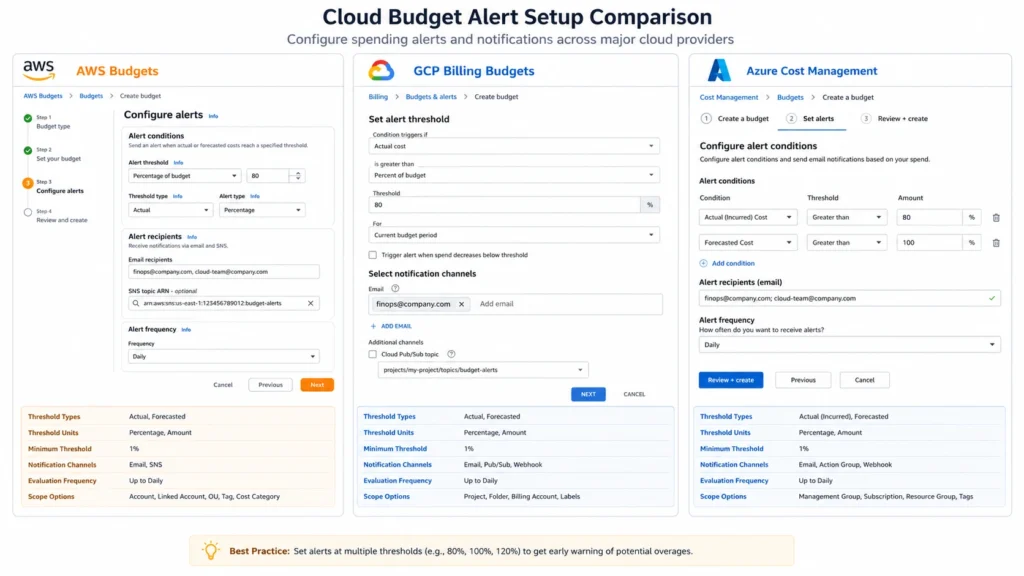
Task: Enable Trigger alert when spend decreases checkbox
Action: (x=372, y=255)
